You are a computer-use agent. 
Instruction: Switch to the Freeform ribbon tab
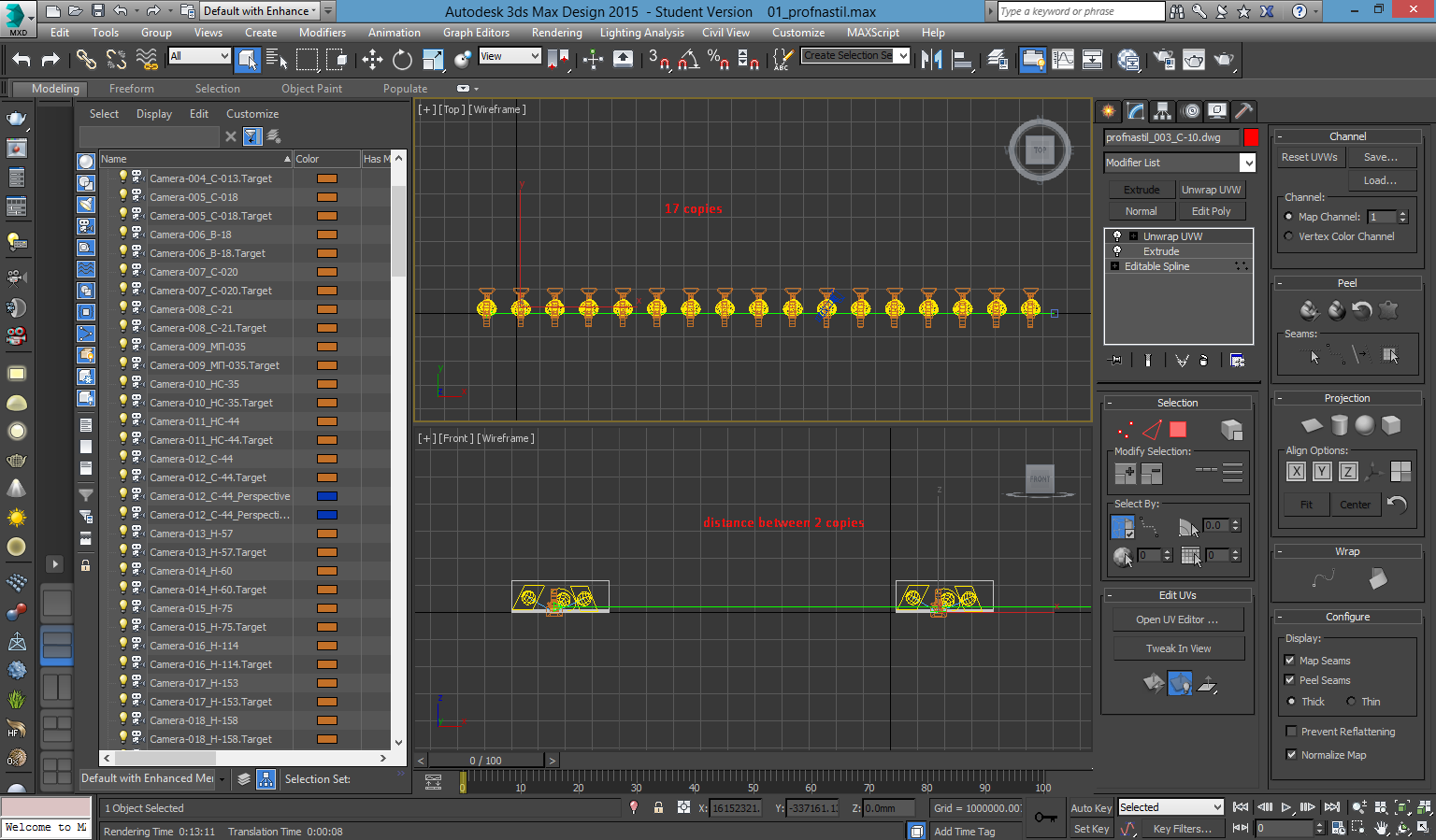click(x=132, y=89)
